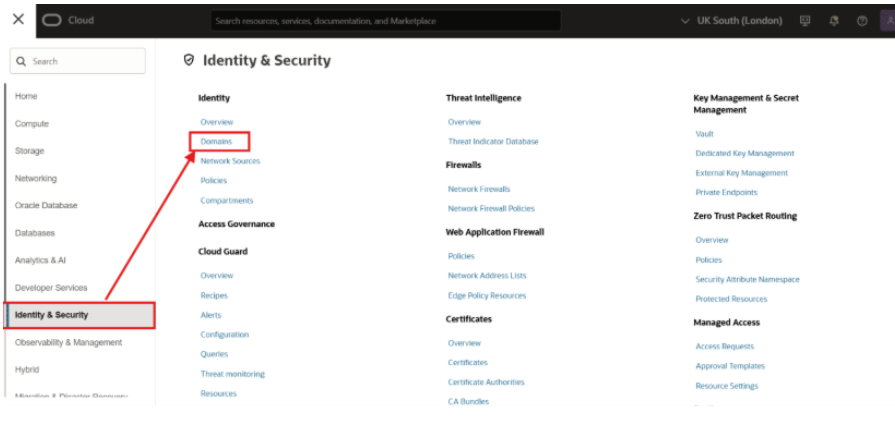Open the help question mark icon
Screen dimensions: 895x433
(x=862, y=21)
